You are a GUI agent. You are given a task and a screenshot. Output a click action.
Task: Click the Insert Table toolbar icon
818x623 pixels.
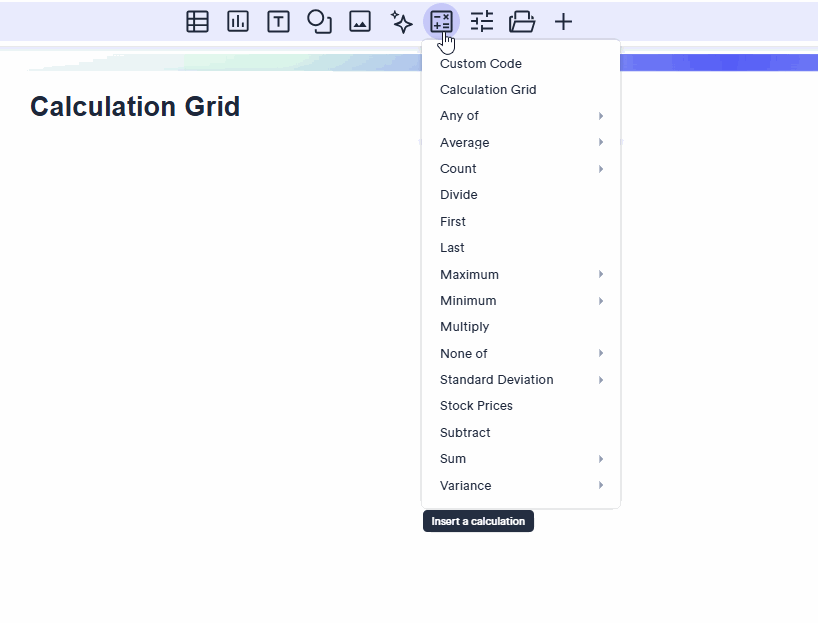tap(197, 21)
